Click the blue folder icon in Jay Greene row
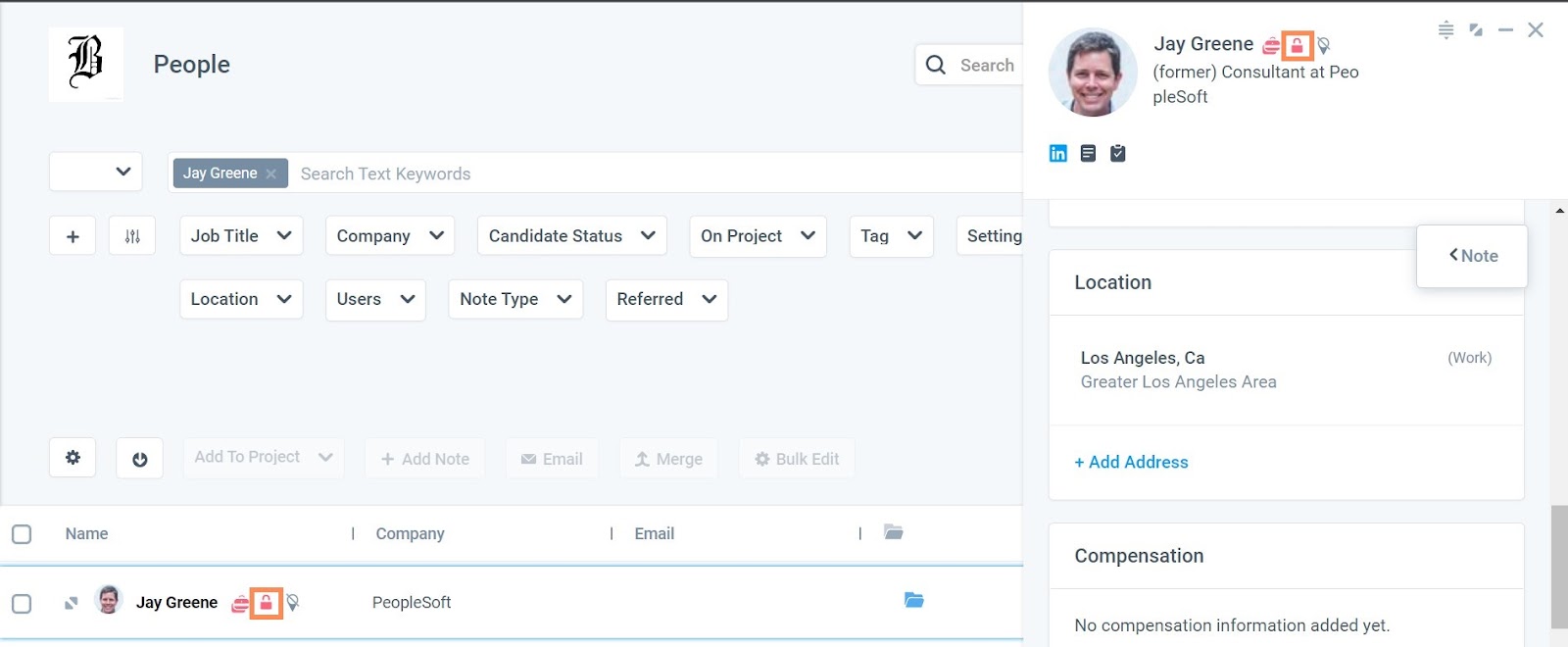This screenshot has height=647, width=1568. point(913,600)
